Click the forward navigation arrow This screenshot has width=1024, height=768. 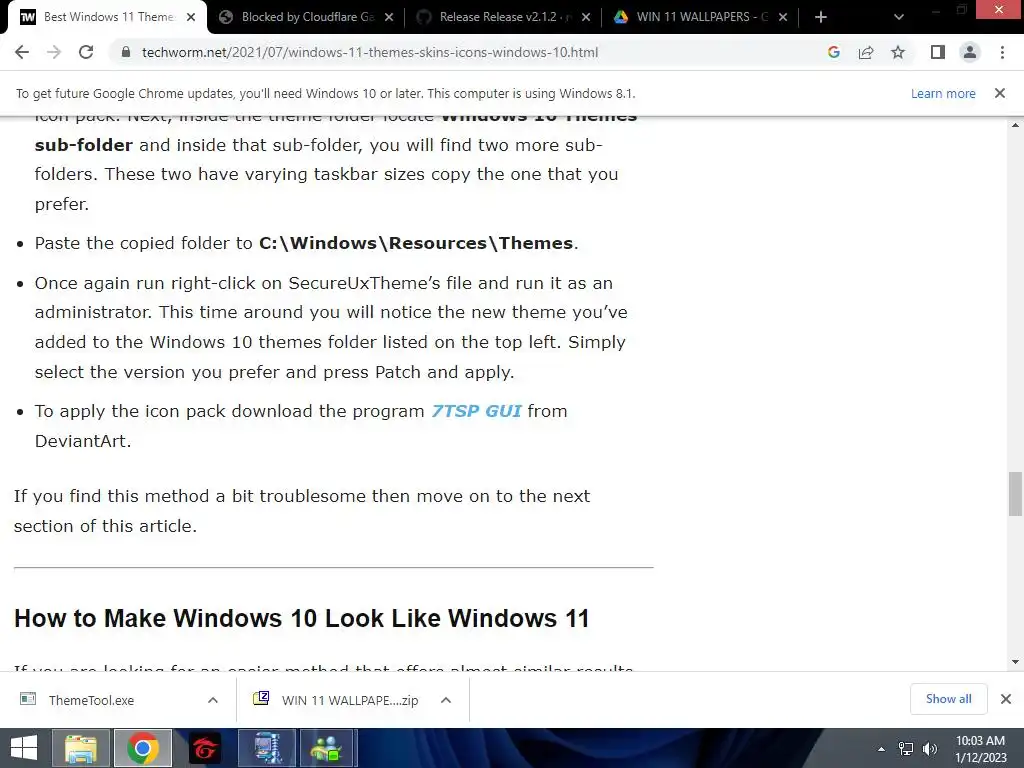(54, 52)
